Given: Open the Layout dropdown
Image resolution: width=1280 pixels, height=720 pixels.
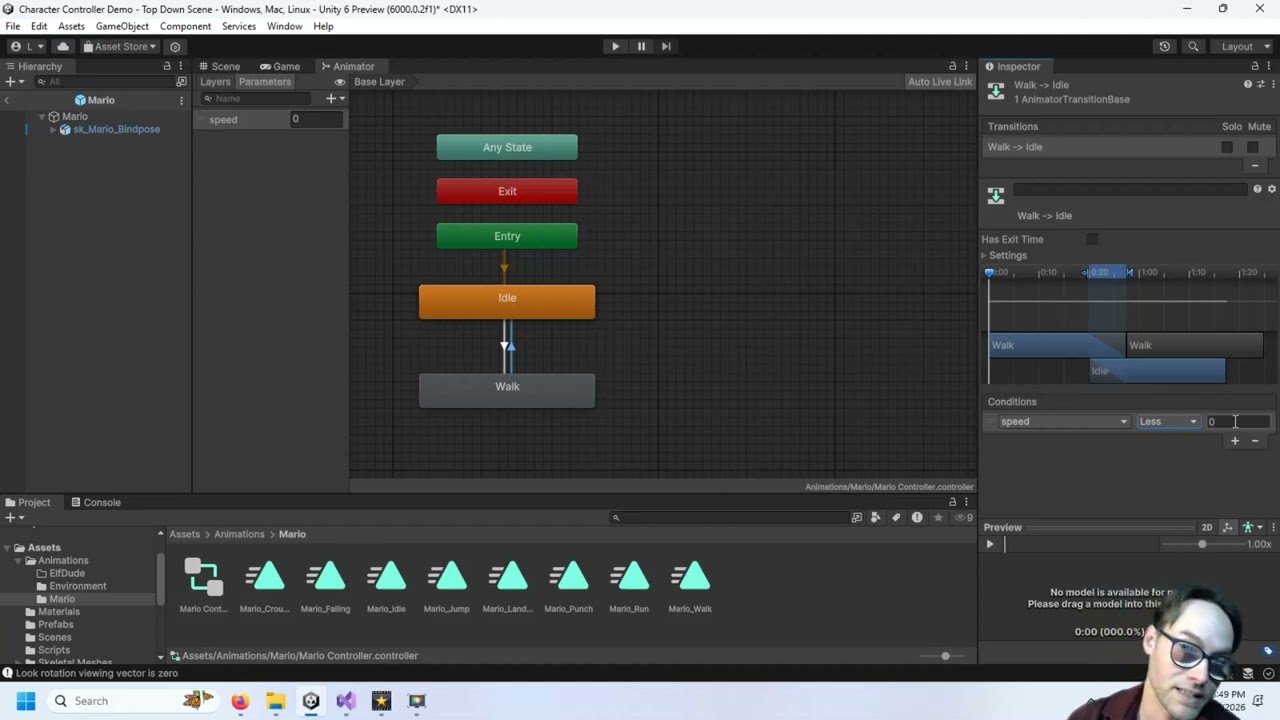Looking at the screenshot, I should pos(1243,46).
